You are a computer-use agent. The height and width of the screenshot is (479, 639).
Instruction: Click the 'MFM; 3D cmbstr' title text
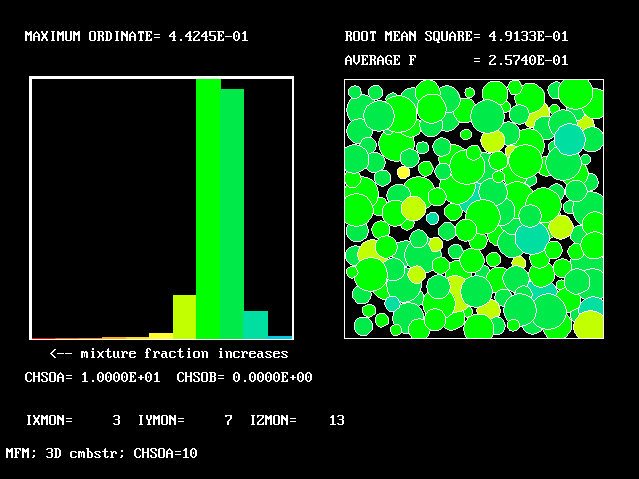tap(101, 453)
